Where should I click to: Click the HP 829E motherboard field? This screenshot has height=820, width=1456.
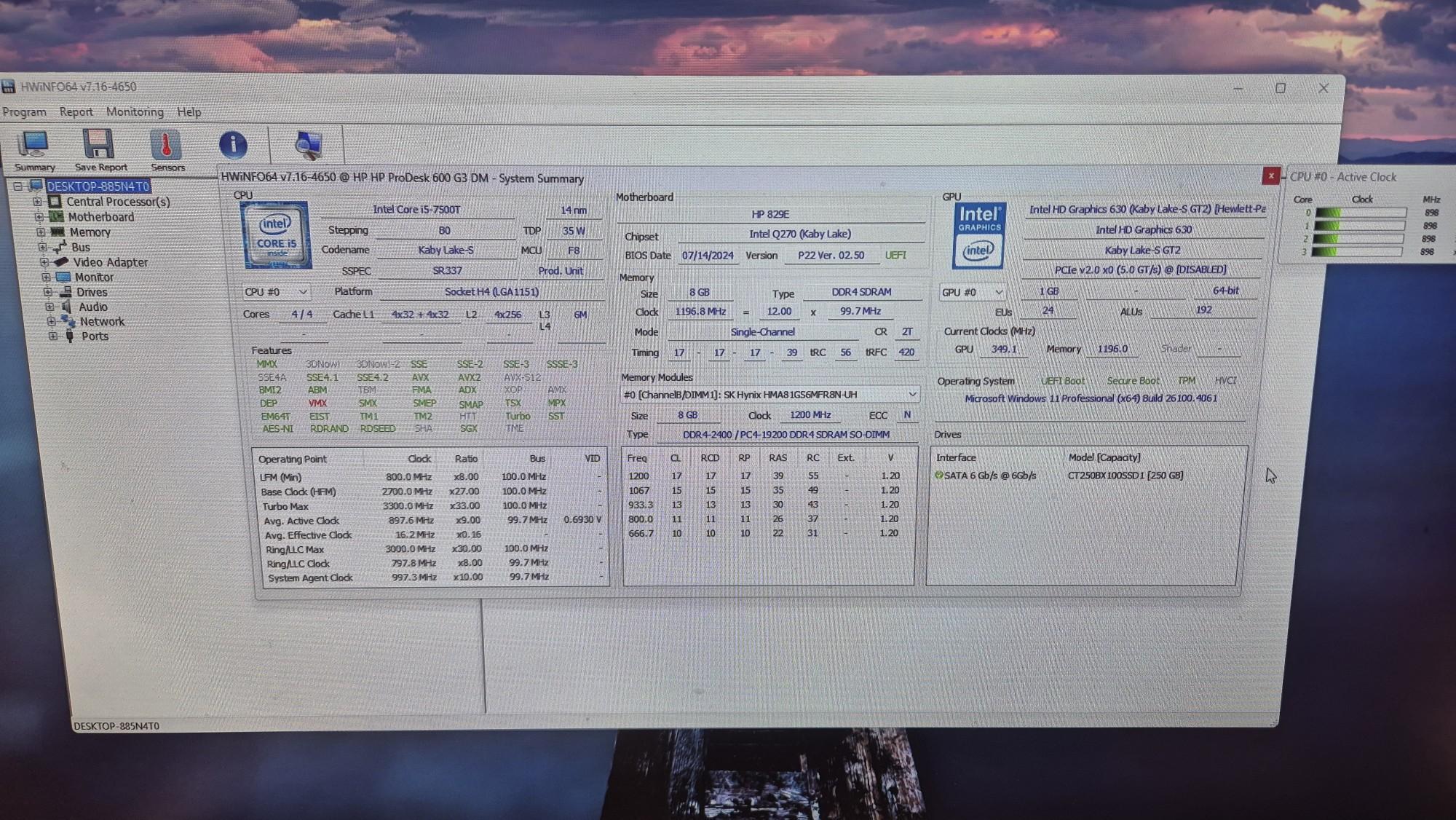click(x=770, y=214)
